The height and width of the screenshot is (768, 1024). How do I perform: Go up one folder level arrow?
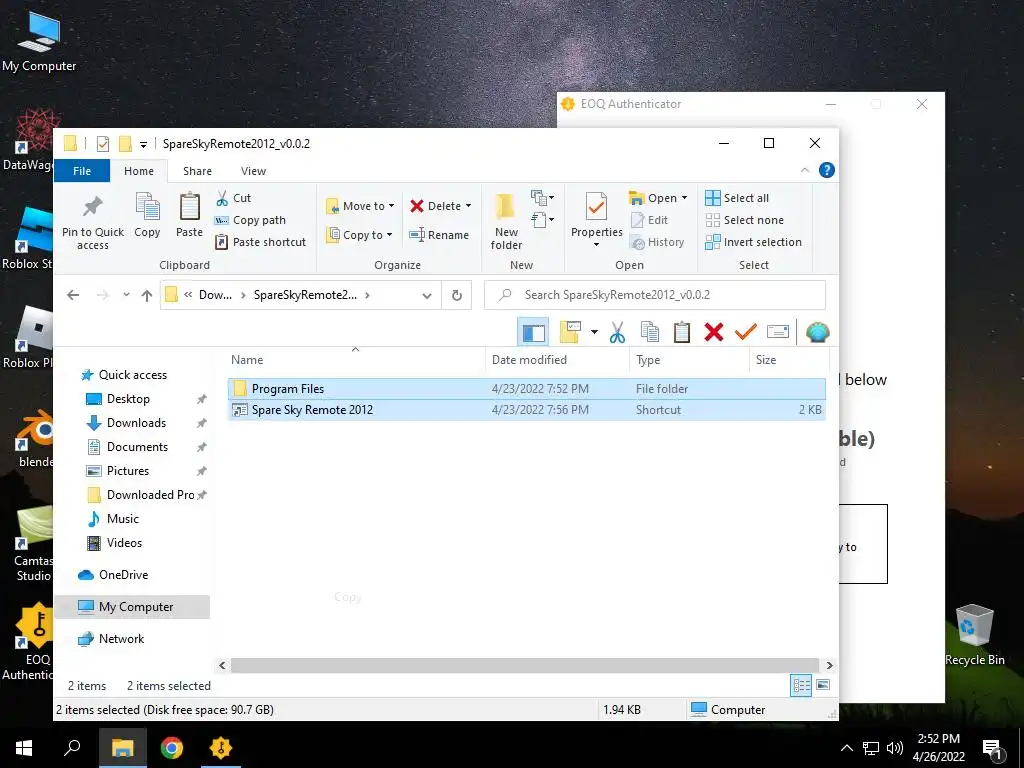(147, 295)
